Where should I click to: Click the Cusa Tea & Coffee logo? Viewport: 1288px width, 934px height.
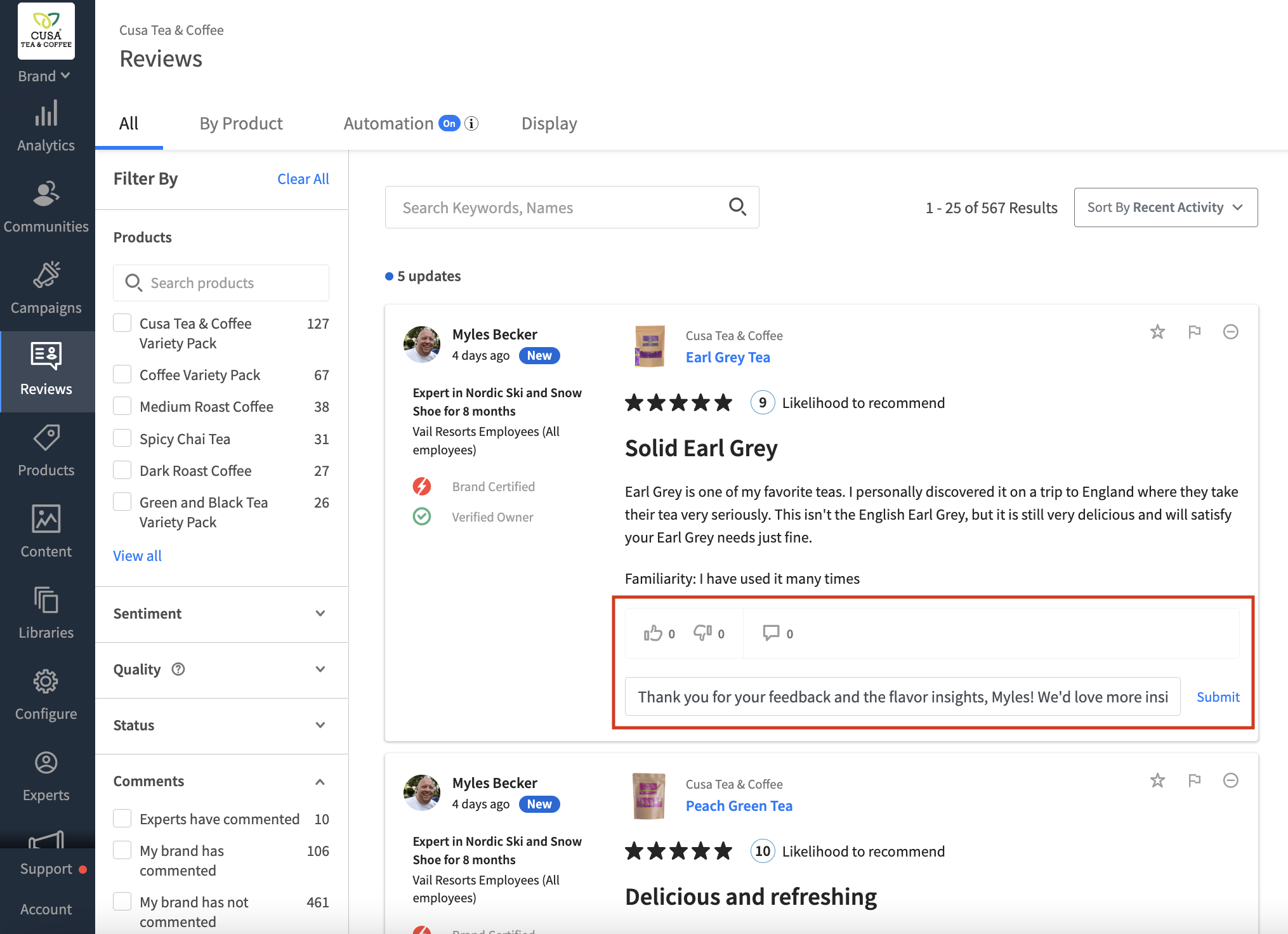[x=46, y=30]
